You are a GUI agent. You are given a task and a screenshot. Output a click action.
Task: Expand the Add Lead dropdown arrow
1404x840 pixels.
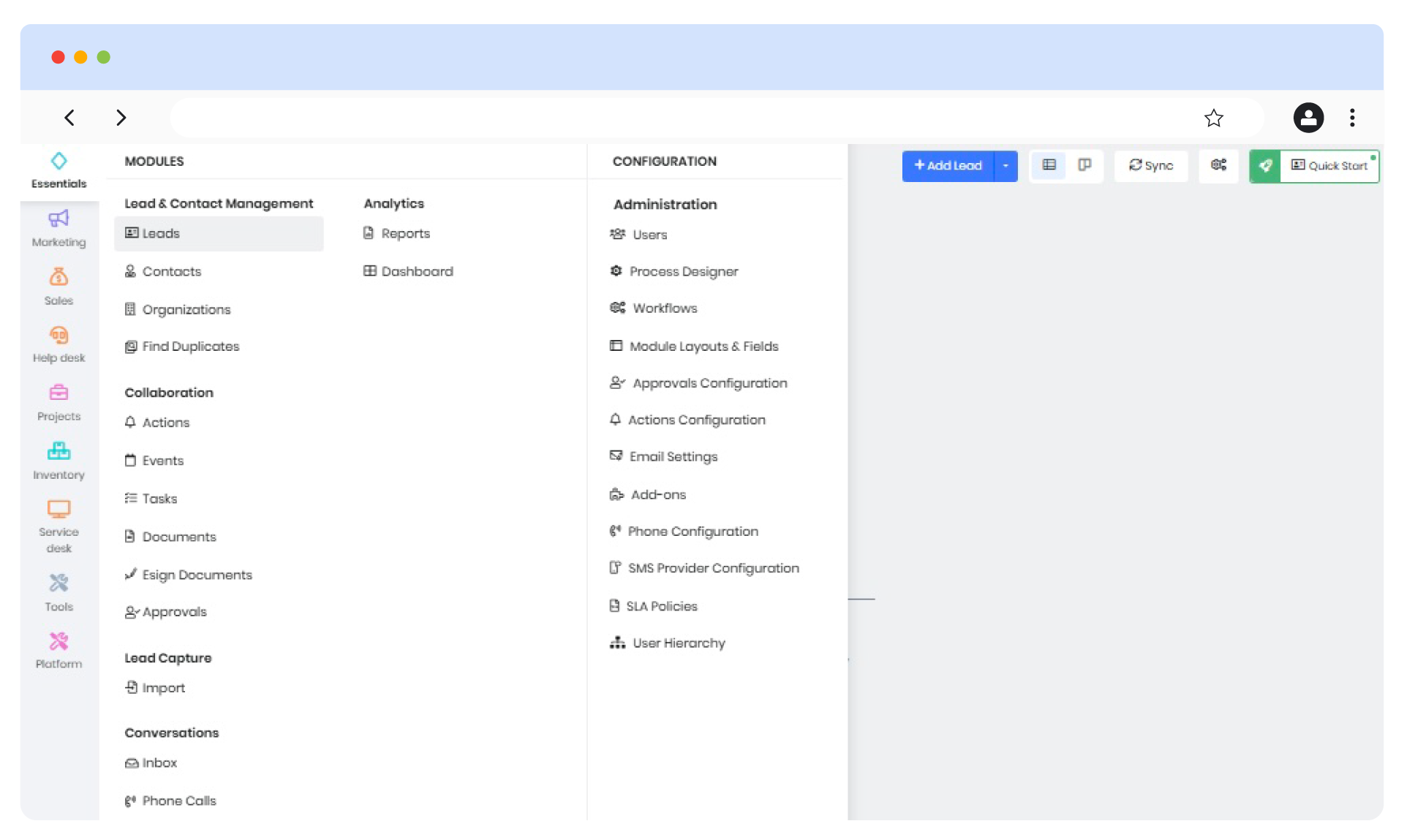[1006, 166]
